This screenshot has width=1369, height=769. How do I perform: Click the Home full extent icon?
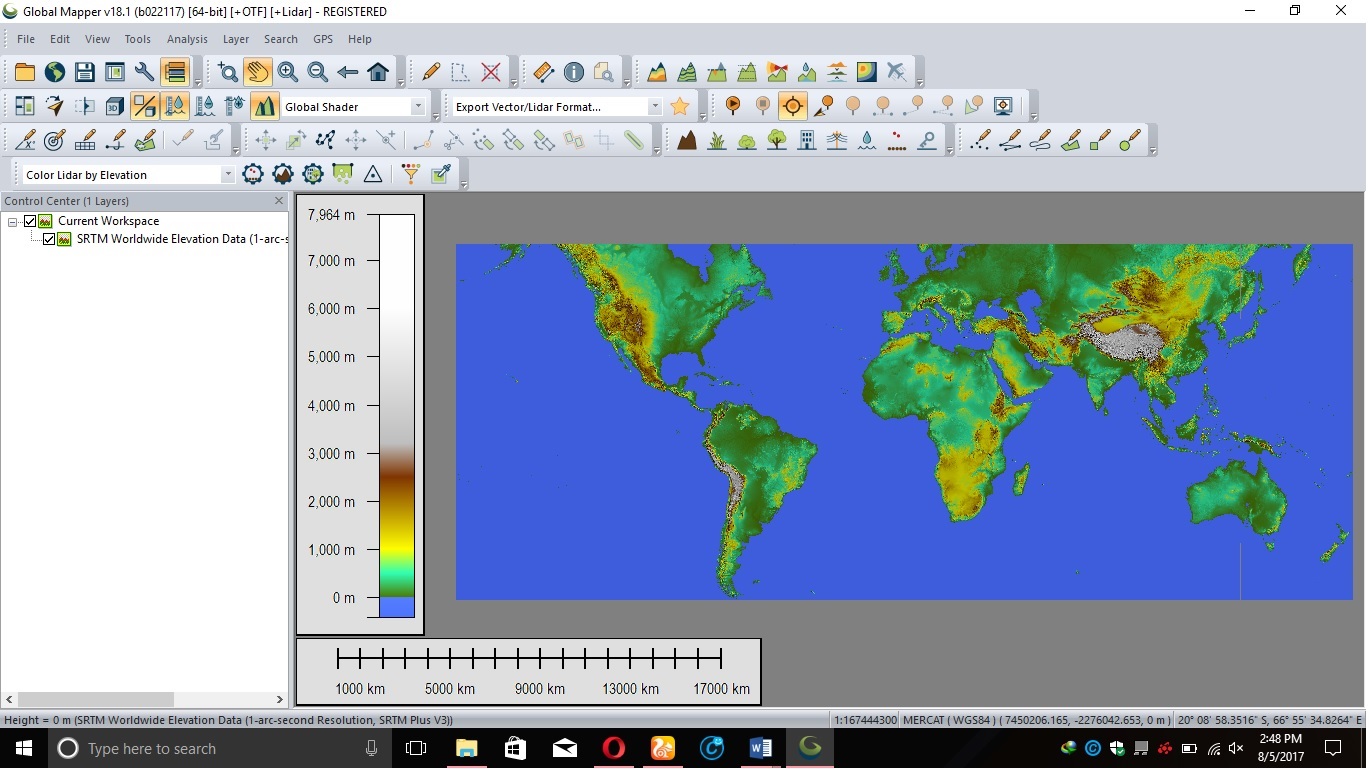pyautogui.click(x=380, y=72)
